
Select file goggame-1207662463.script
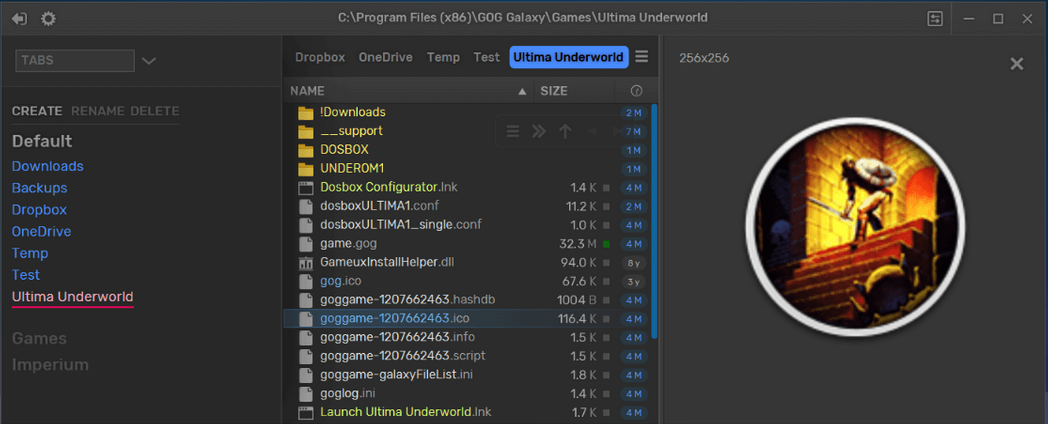402,356
